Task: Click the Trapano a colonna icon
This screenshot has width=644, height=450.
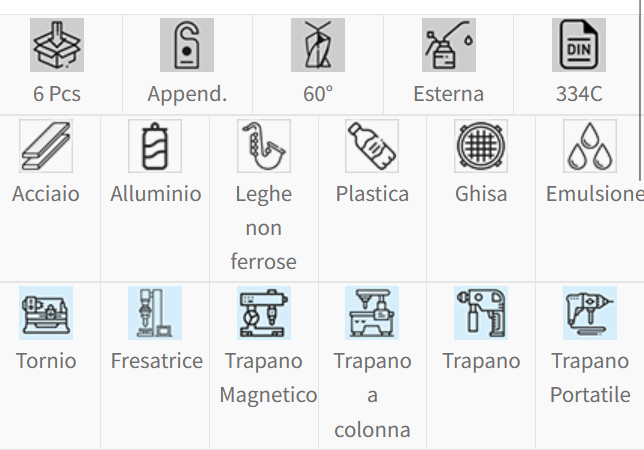Action: pos(372,313)
